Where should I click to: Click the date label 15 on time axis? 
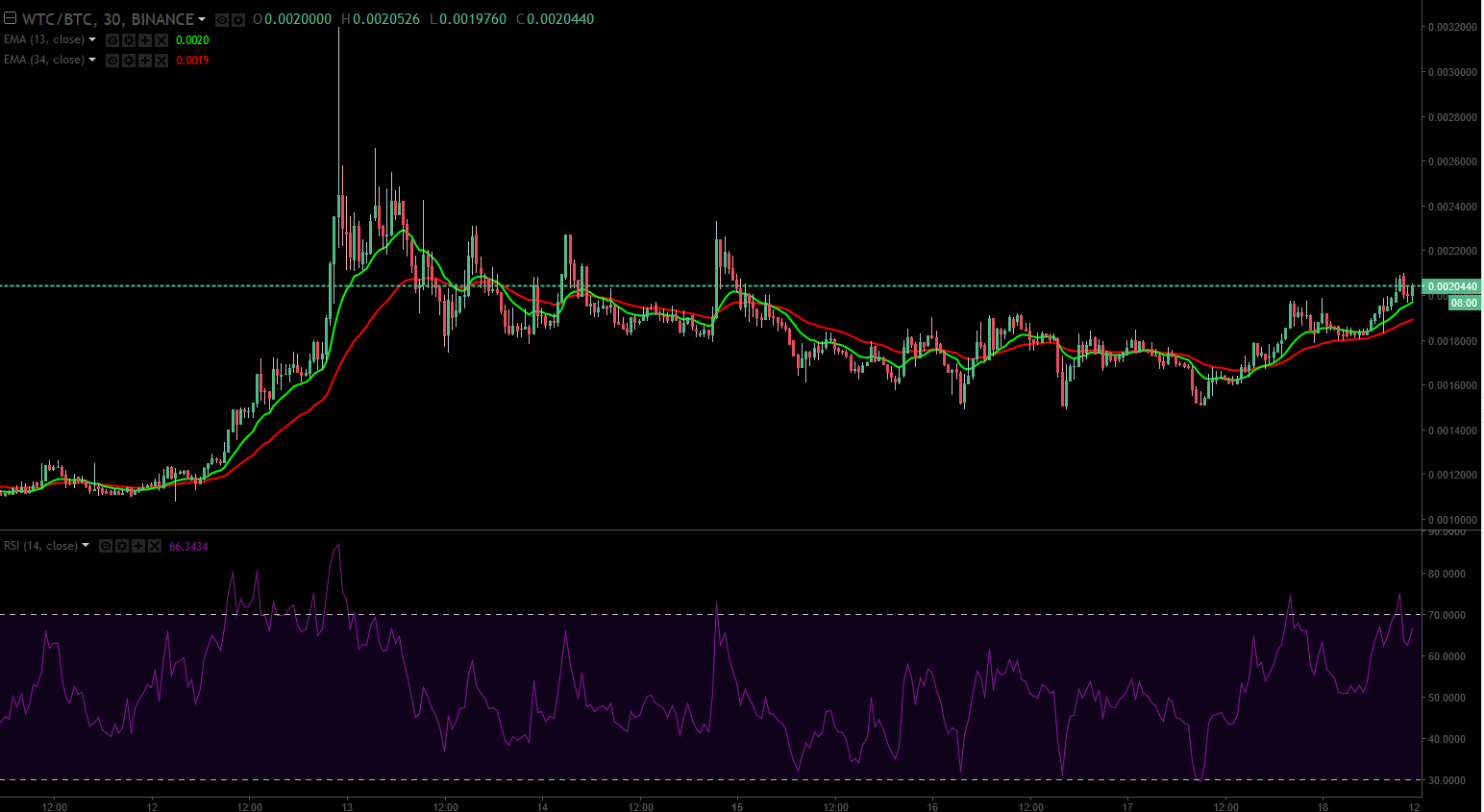point(737,806)
